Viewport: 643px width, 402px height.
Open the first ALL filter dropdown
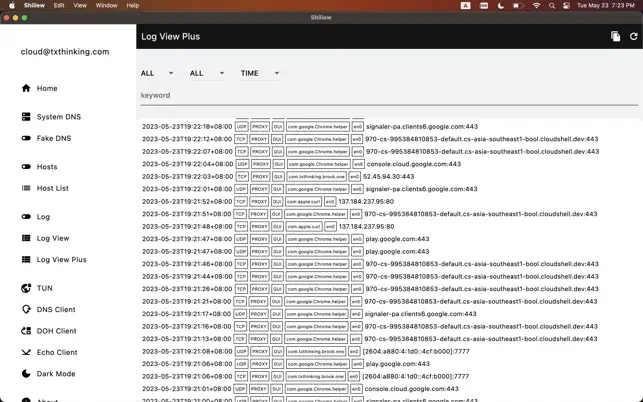click(x=157, y=73)
